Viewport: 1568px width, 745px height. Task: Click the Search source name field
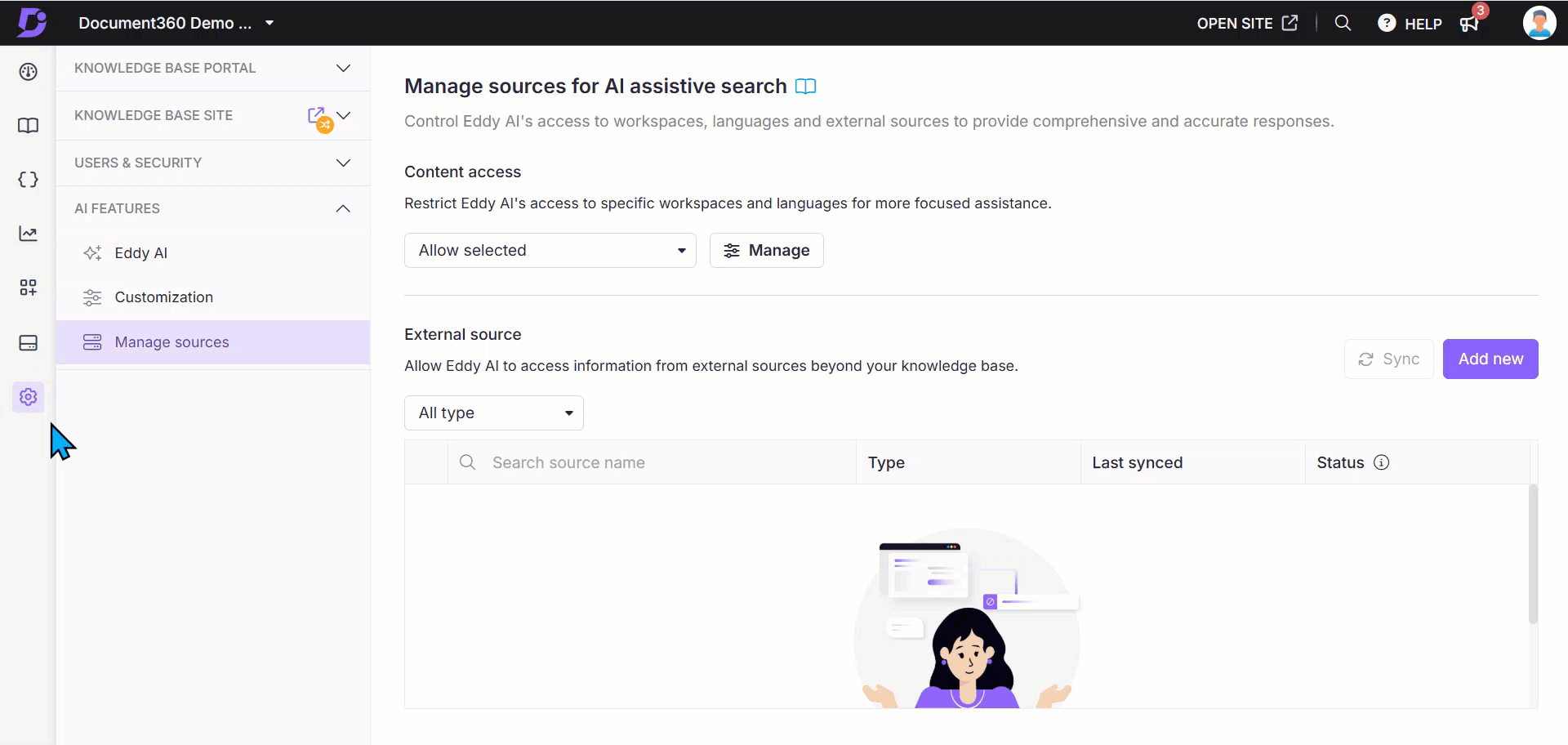click(x=652, y=462)
